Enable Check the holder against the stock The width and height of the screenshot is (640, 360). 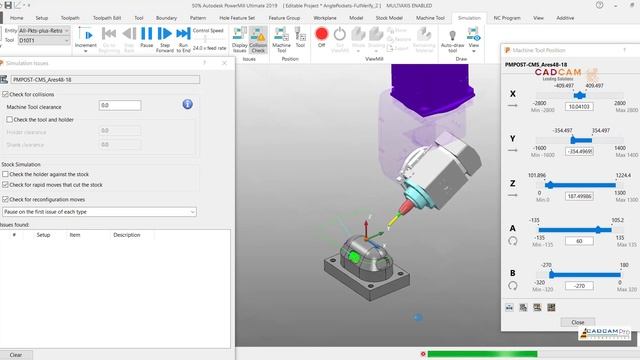coord(5,174)
